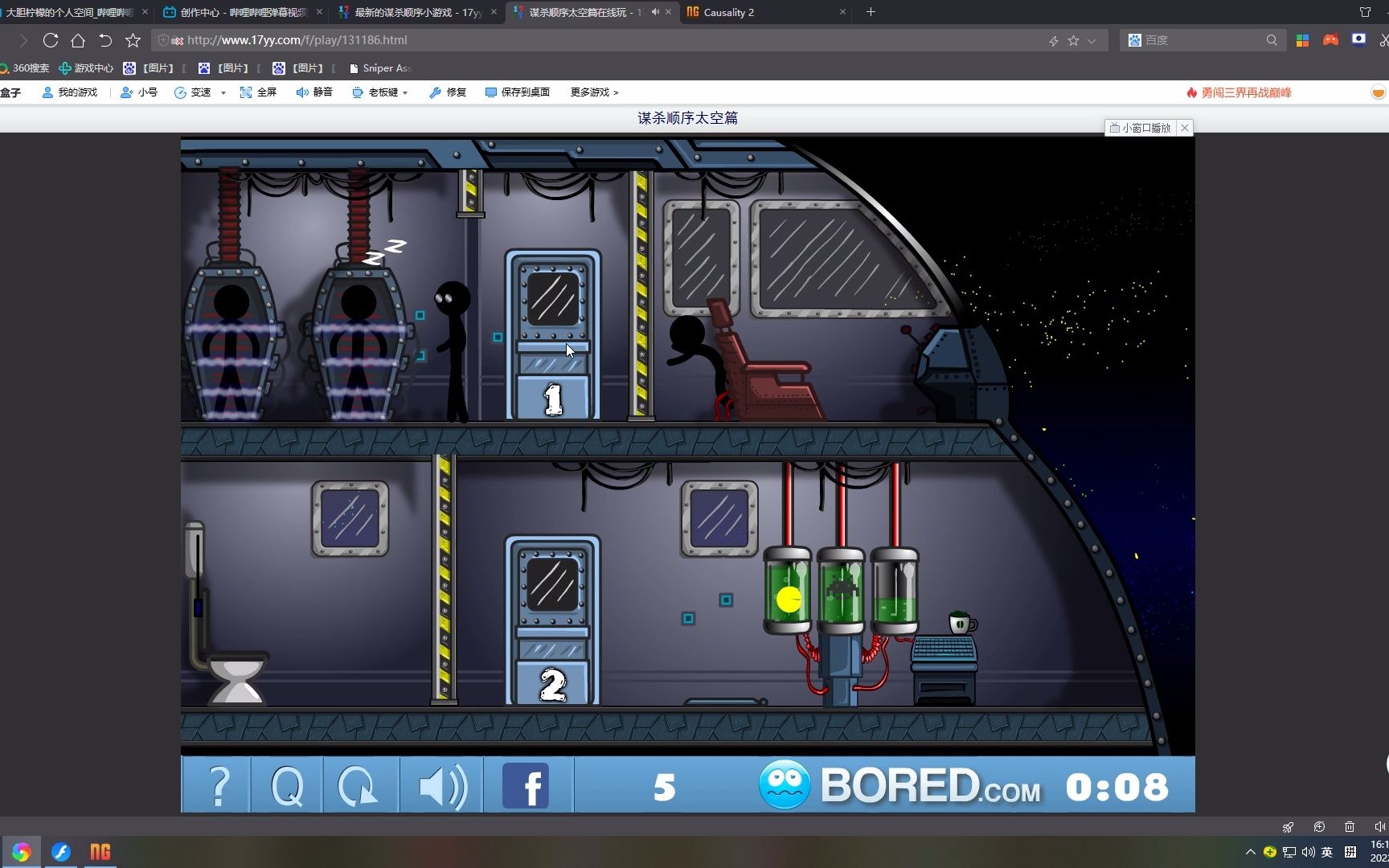Click the system volume tray icon

pyautogui.click(x=1309, y=852)
